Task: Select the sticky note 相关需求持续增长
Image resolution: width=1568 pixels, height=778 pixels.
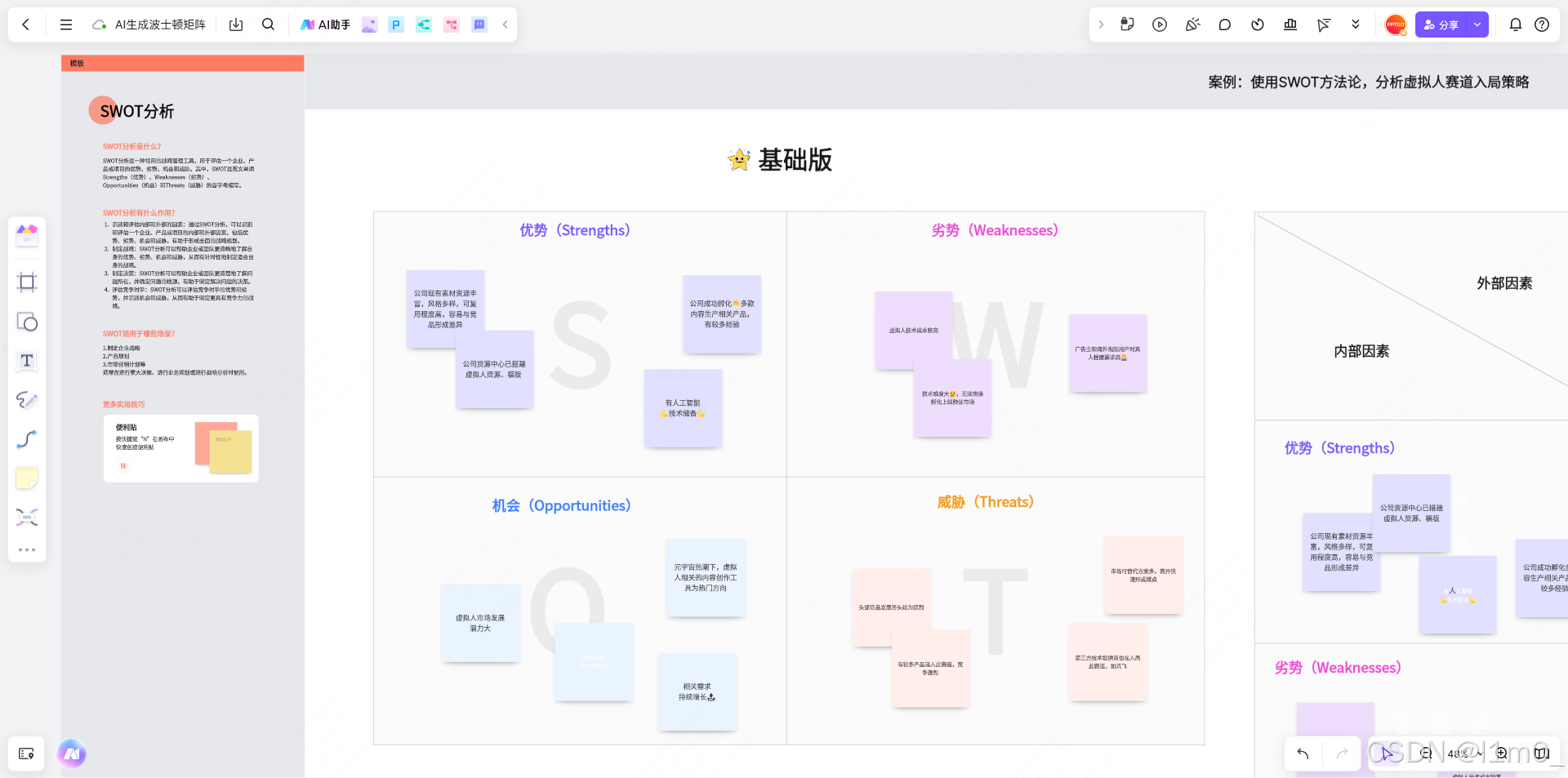Action: [x=697, y=691]
